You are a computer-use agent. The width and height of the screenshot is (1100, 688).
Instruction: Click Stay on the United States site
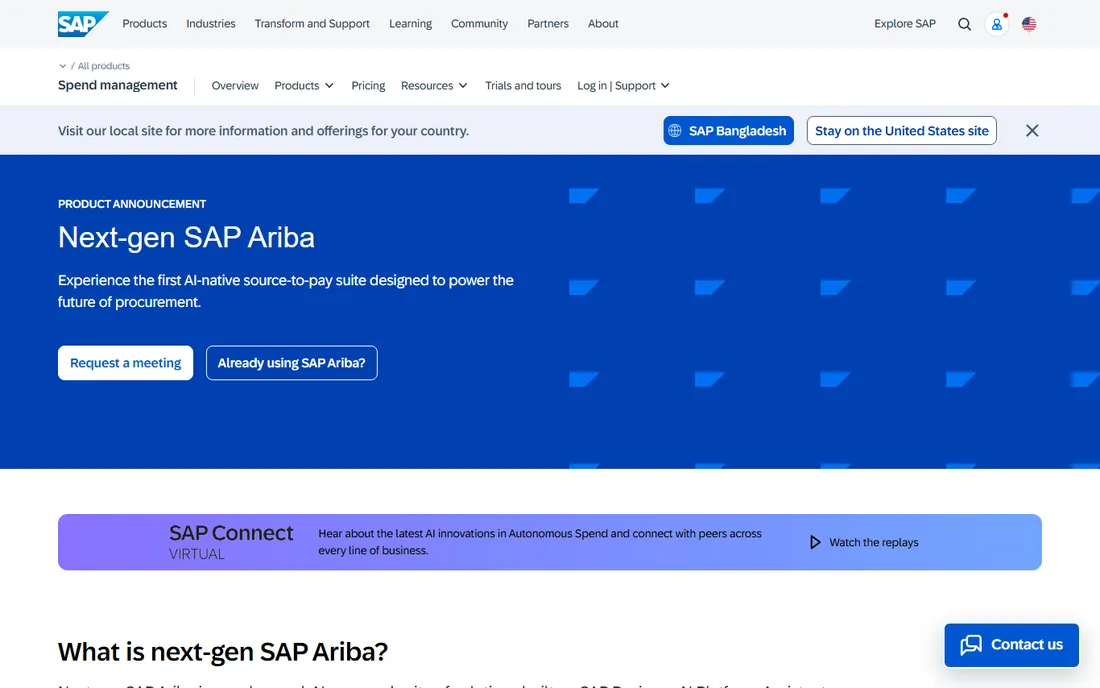click(901, 130)
